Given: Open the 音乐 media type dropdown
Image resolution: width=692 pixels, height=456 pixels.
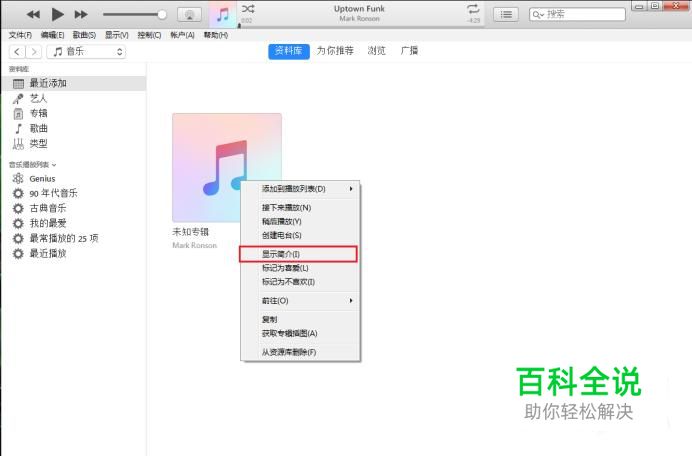Looking at the screenshot, I should [x=86, y=52].
